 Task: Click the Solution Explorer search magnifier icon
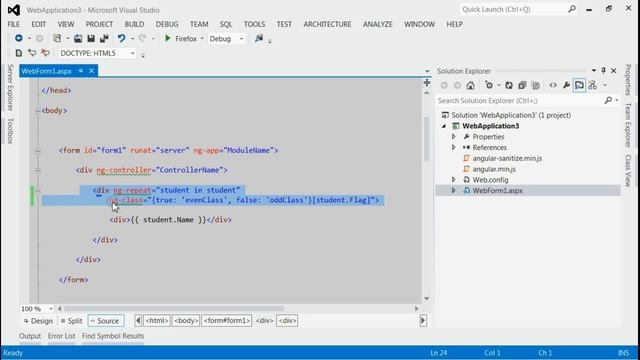tap(608, 100)
